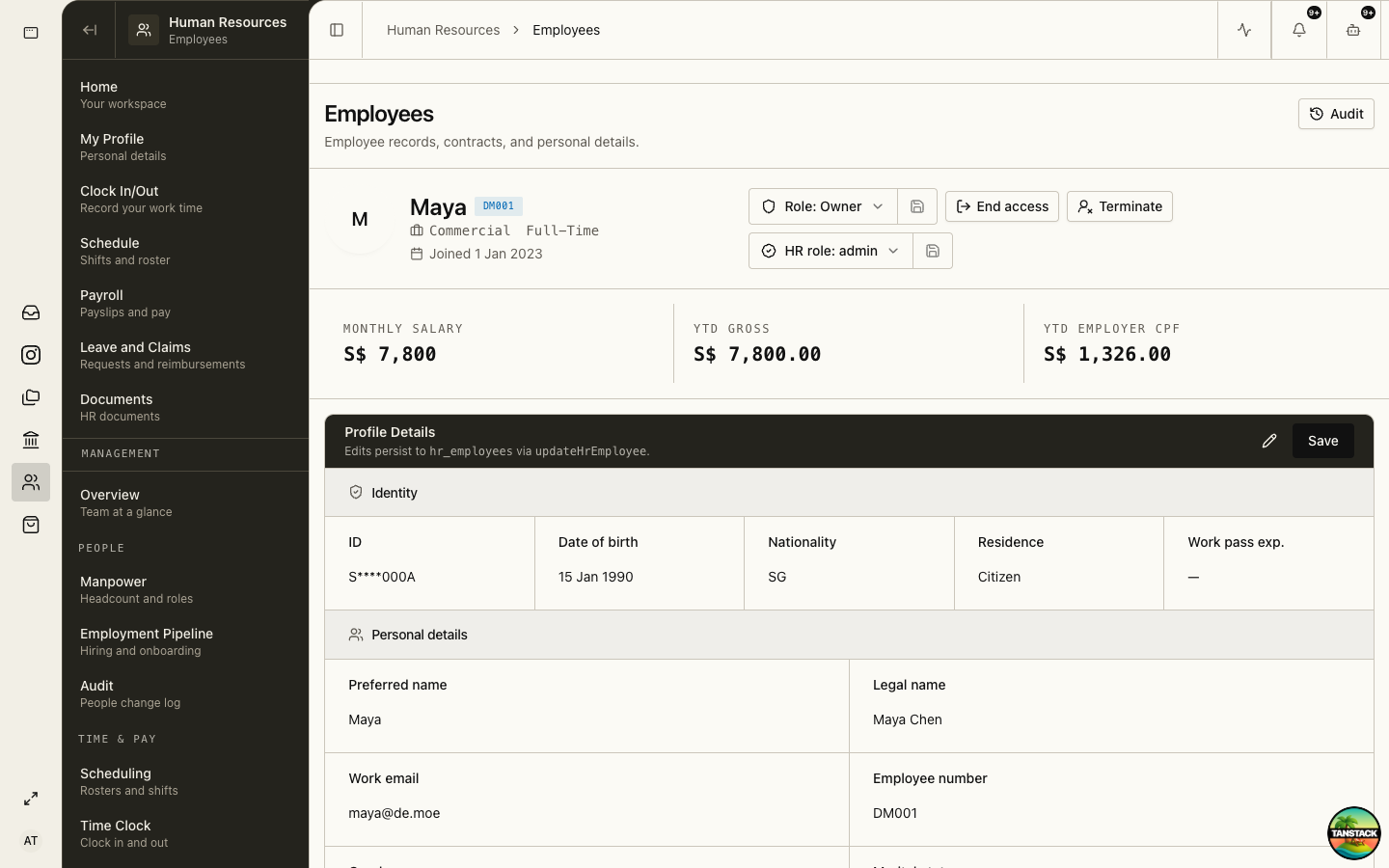Open the inbox icon in the left rail
This screenshot has width=1389, height=868.
[x=31, y=312]
